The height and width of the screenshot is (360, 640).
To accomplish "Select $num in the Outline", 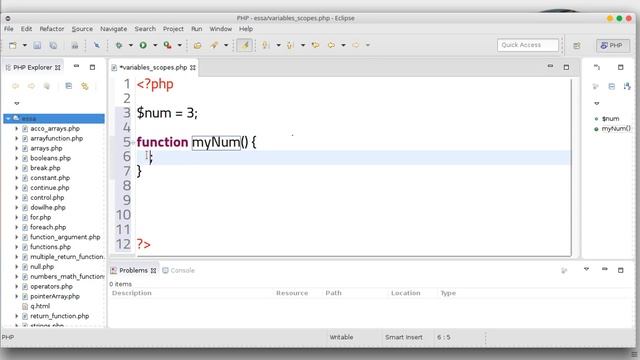I will (x=610, y=119).
